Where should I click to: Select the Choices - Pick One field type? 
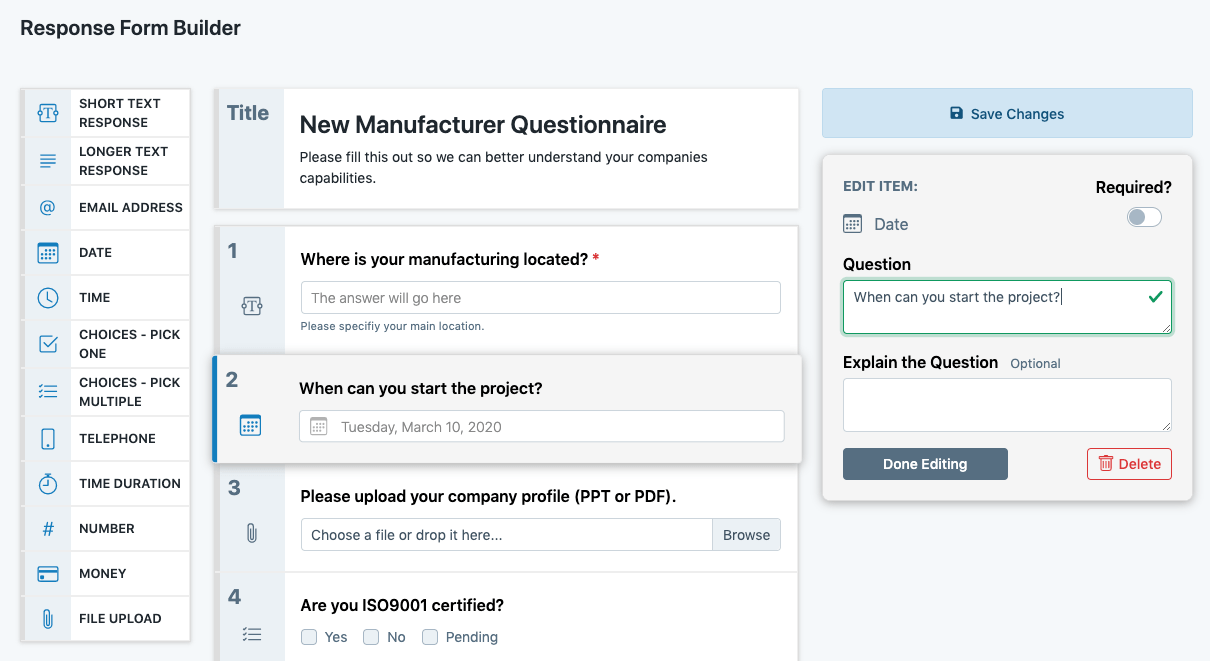[47, 343]
